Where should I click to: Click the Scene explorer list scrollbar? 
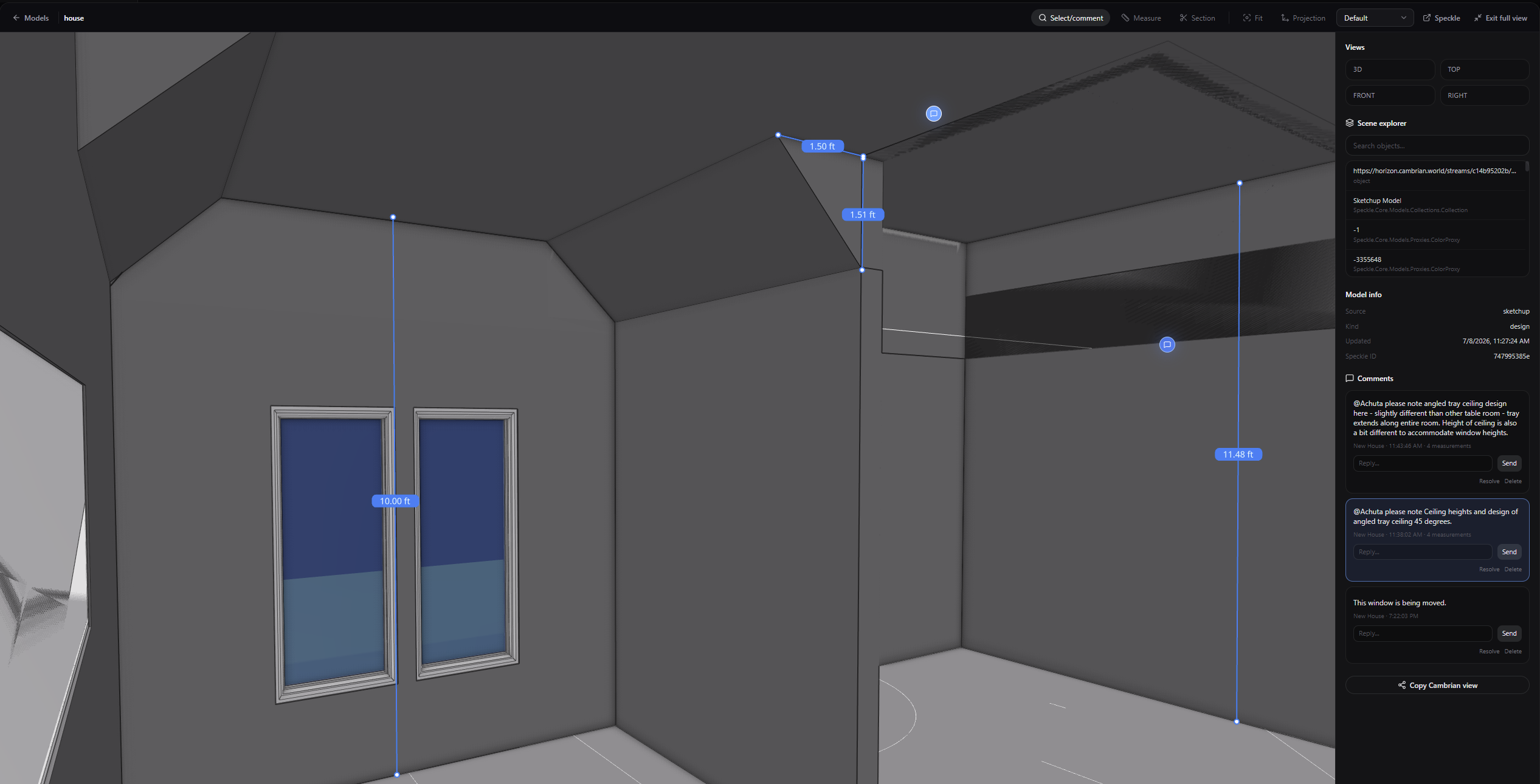(1527, 167)
